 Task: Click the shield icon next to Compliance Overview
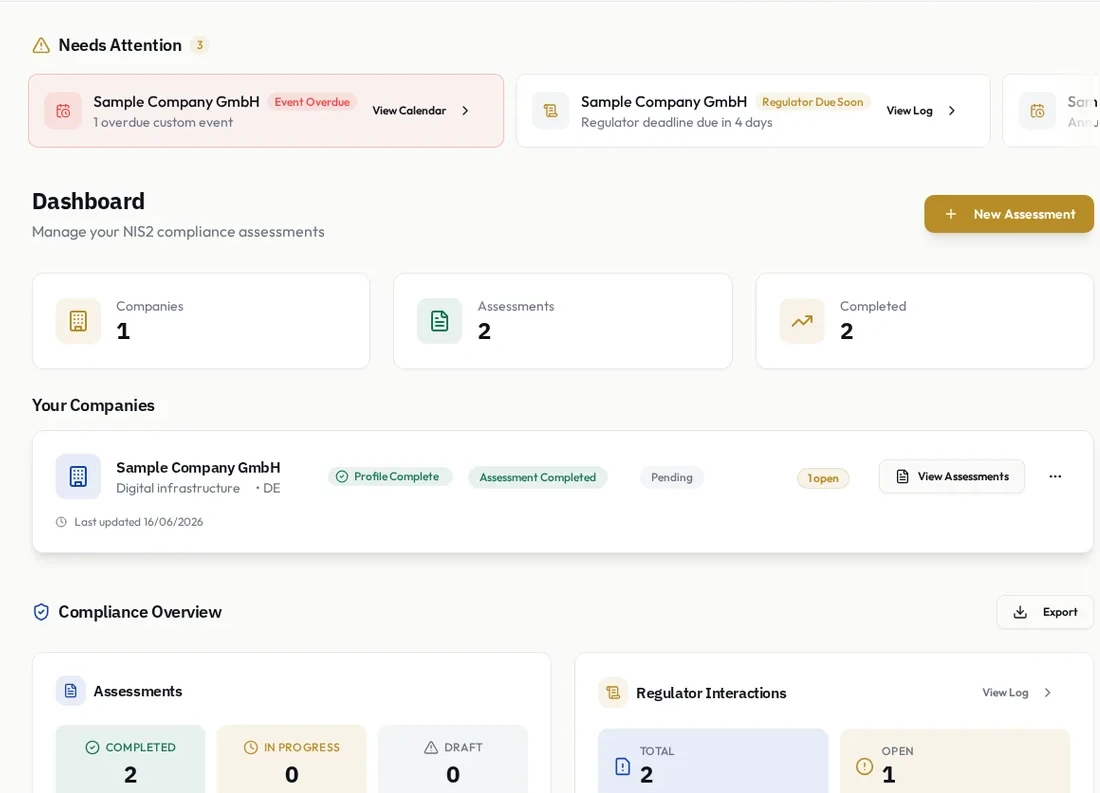point(41,612)
